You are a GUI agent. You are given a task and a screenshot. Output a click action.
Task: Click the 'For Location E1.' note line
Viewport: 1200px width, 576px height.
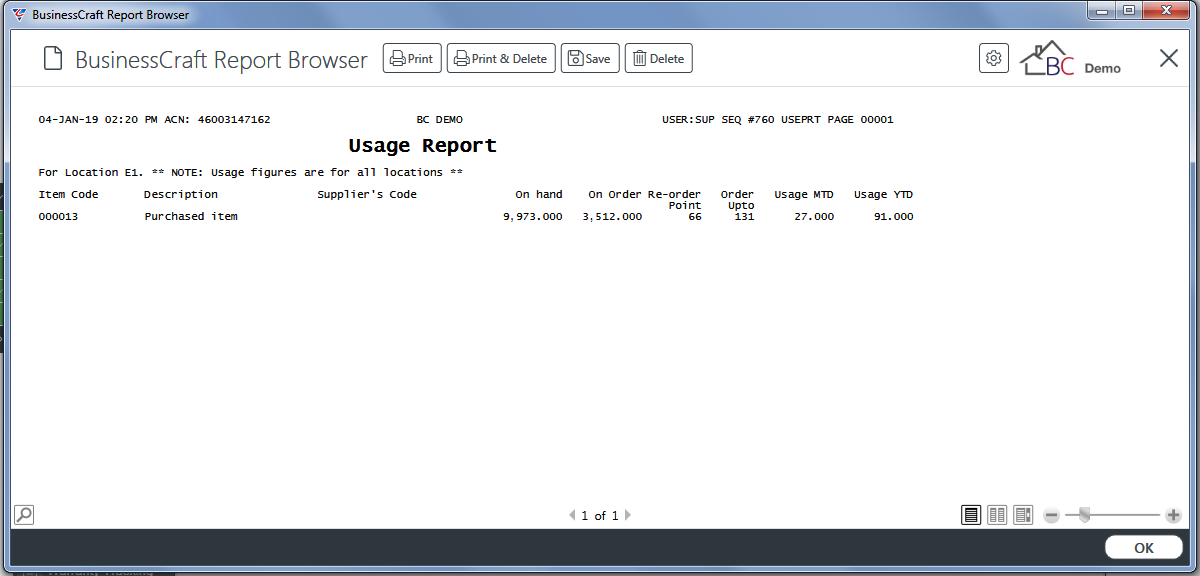tap(251, 172)
